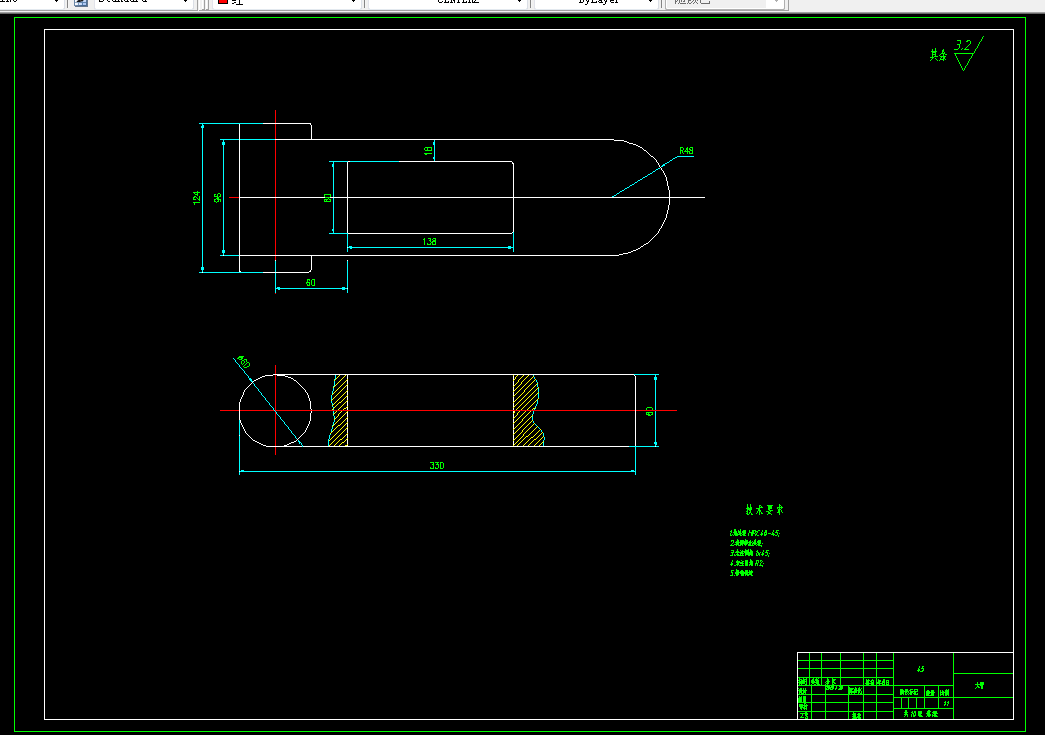Image resolution: width=1045 pixels, height=735 pixels.
Task: Select the horizontal 60 dimension below top view
Action: 311,283
